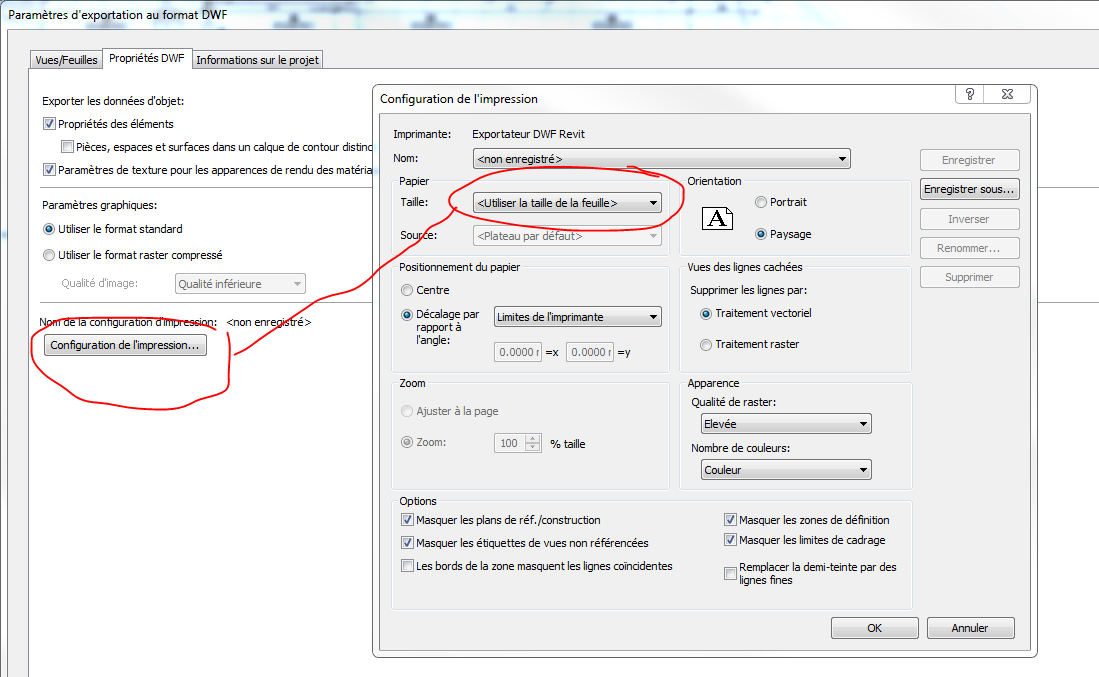The width and height of the screenshot is (1099, 677).
Task: Uncheck Masquer les zones de définition
Action: coord(730,520)
